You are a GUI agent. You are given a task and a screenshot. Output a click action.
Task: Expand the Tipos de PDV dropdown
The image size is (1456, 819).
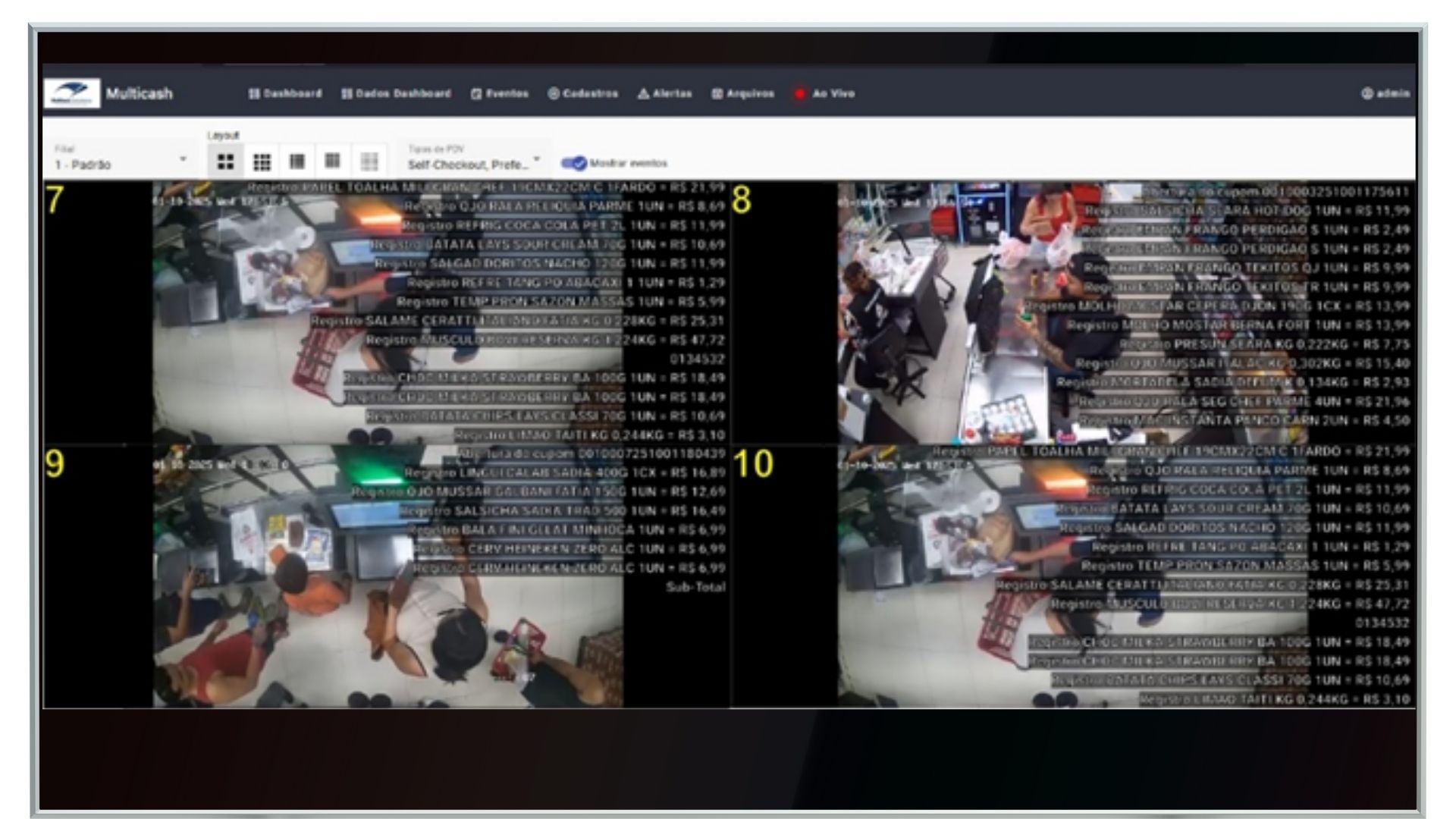coord(474,158)
